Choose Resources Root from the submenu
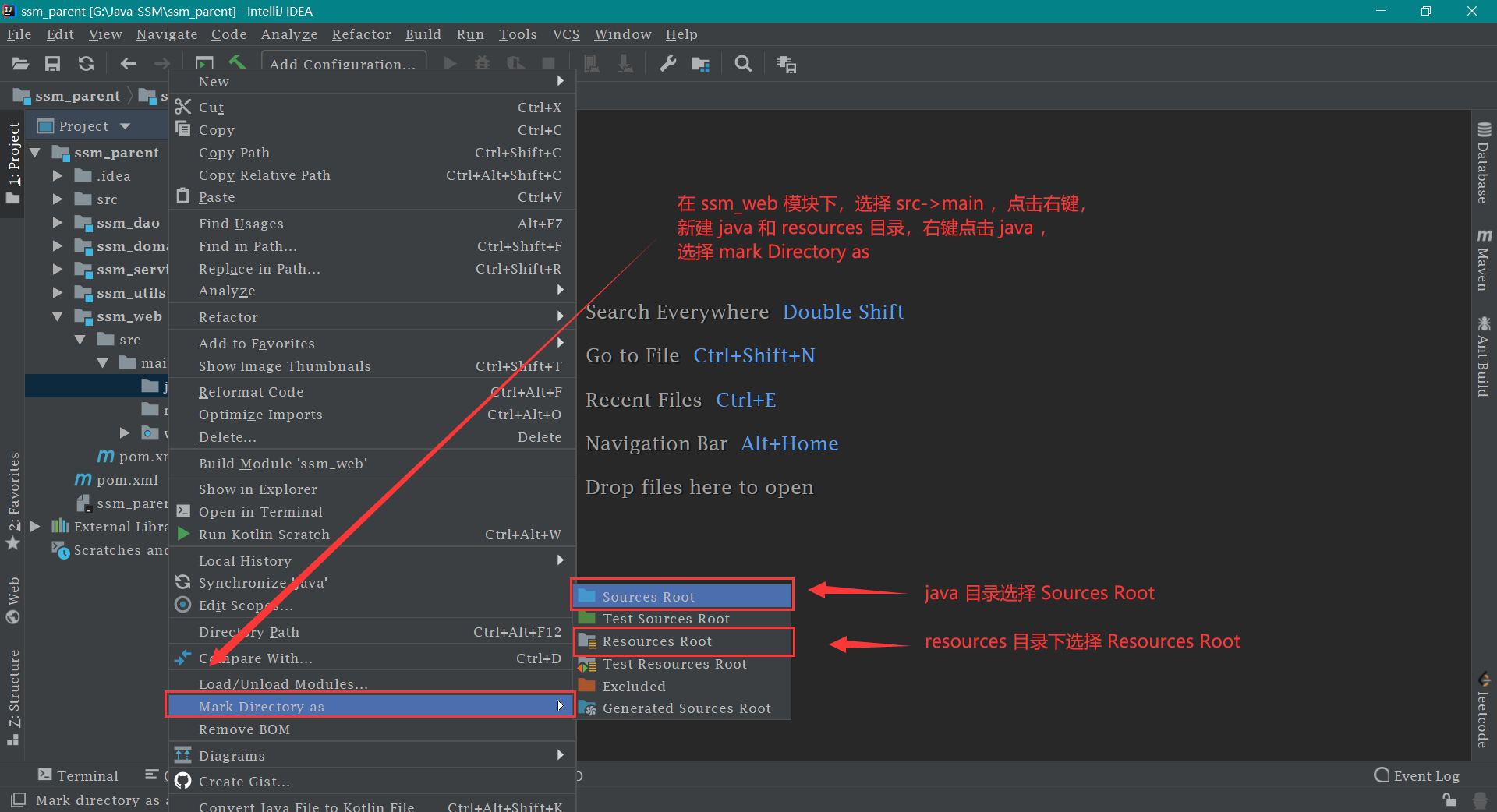 [x=656, y=641]
